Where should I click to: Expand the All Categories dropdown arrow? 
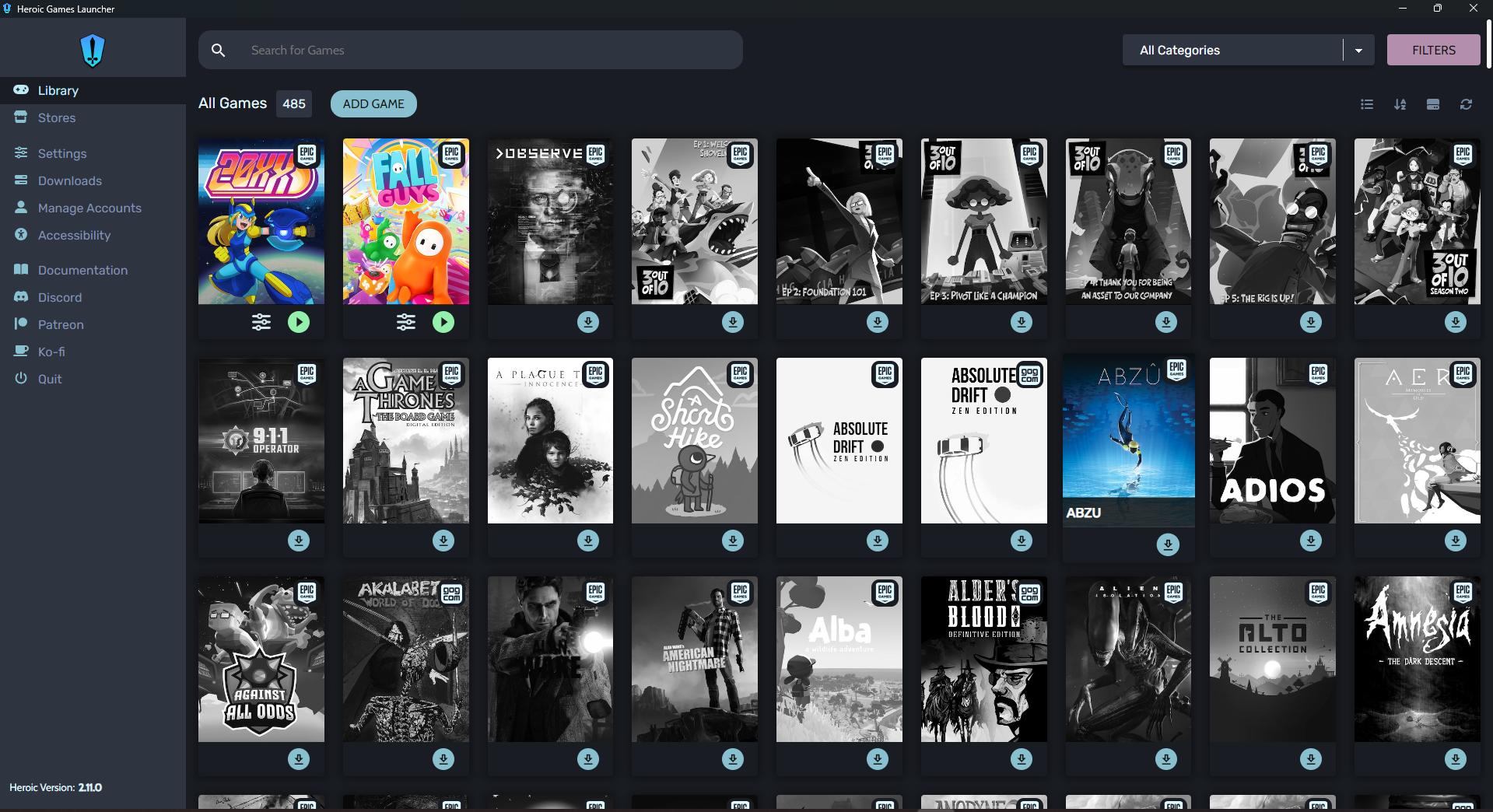1358,51
